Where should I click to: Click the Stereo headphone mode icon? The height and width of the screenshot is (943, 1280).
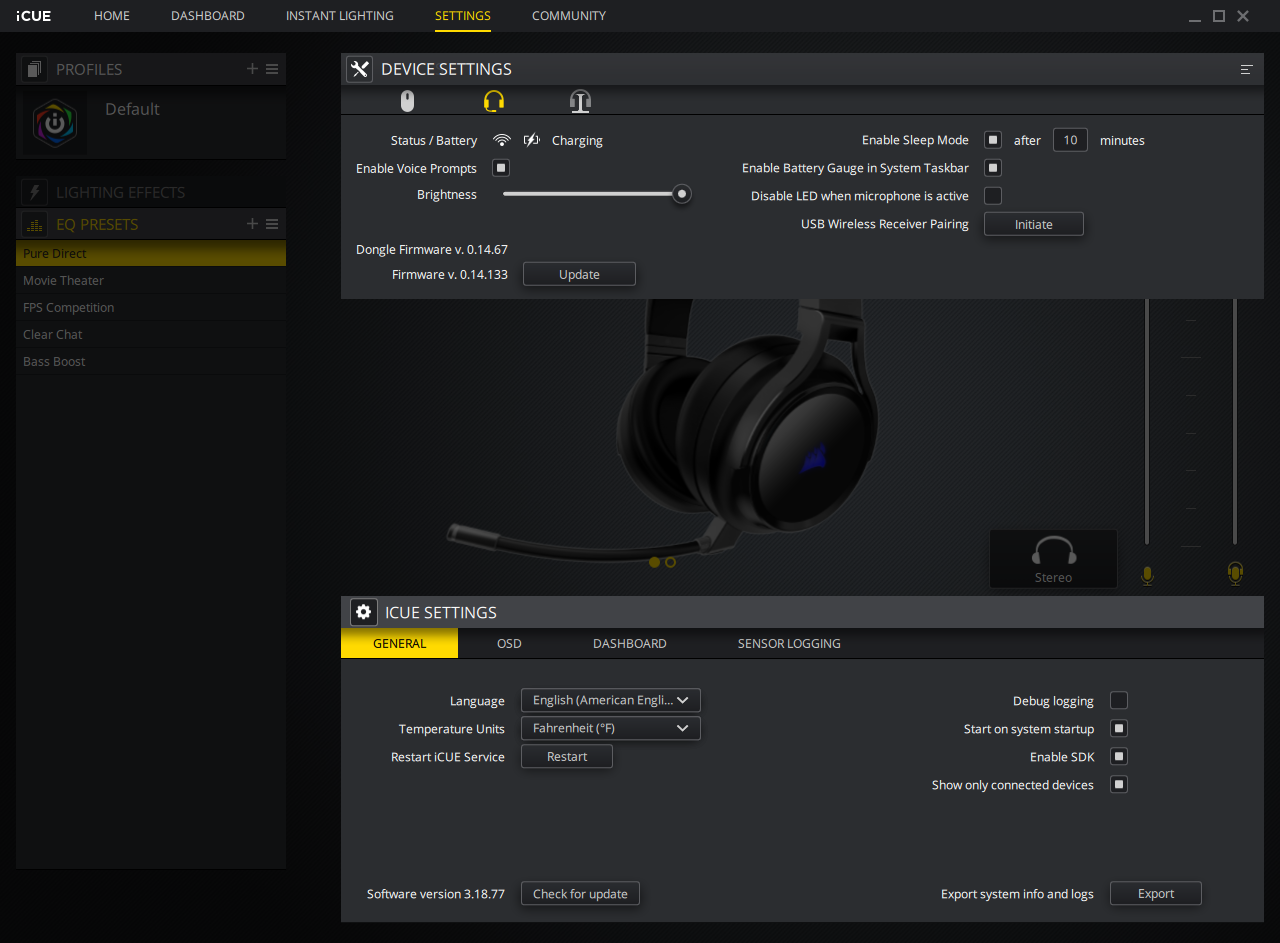click(1053, 558)
